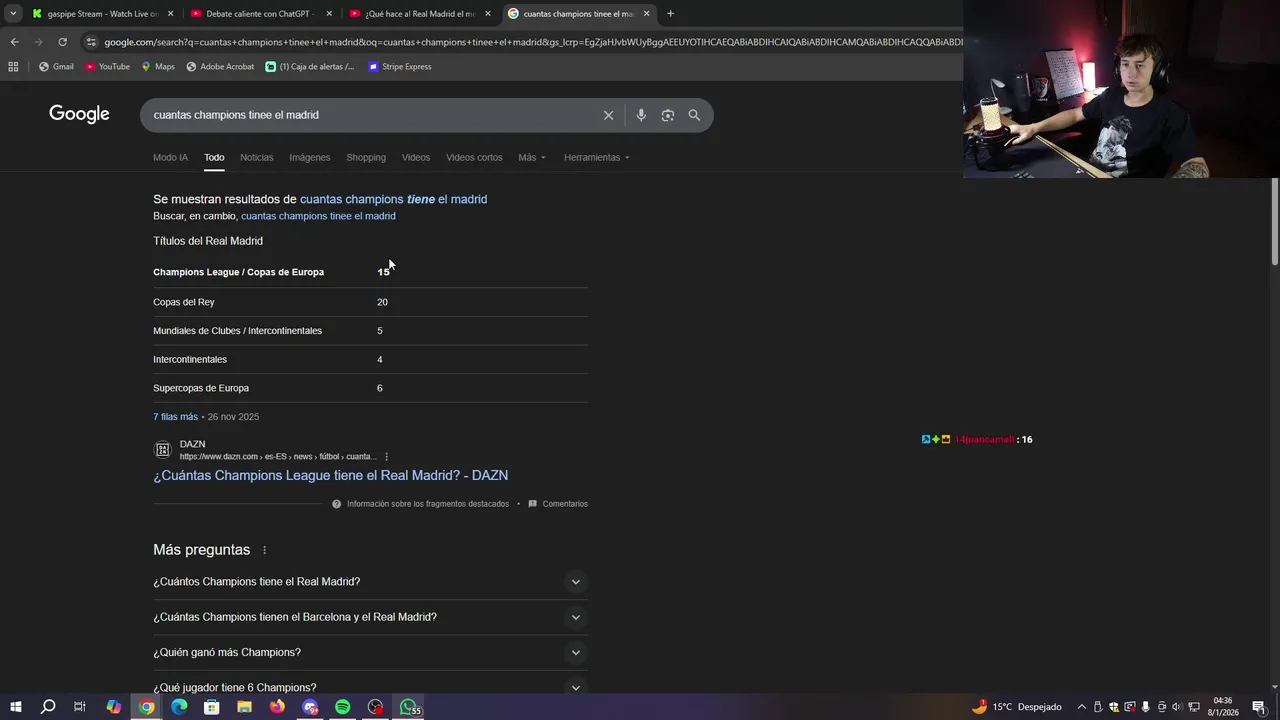Open a new browser tab
This screenshot has width=1280, height=720.
click(x=670, y=14)
